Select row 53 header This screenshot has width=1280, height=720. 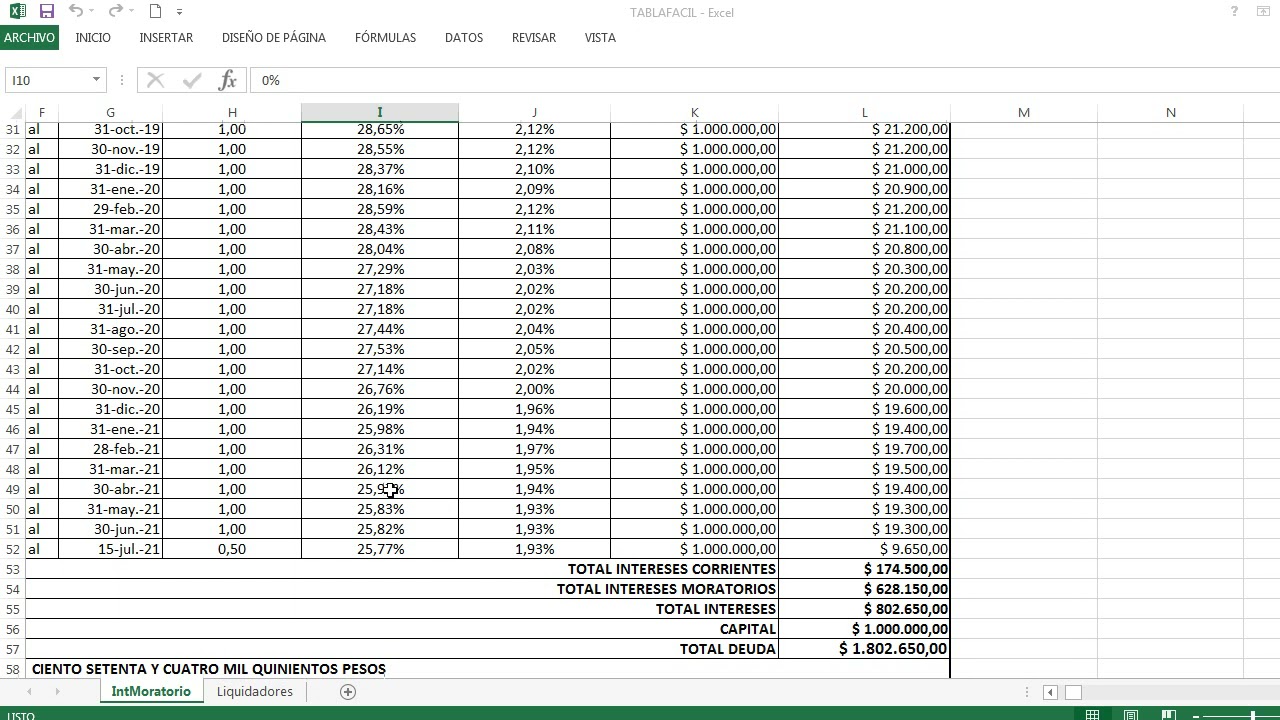12,569
